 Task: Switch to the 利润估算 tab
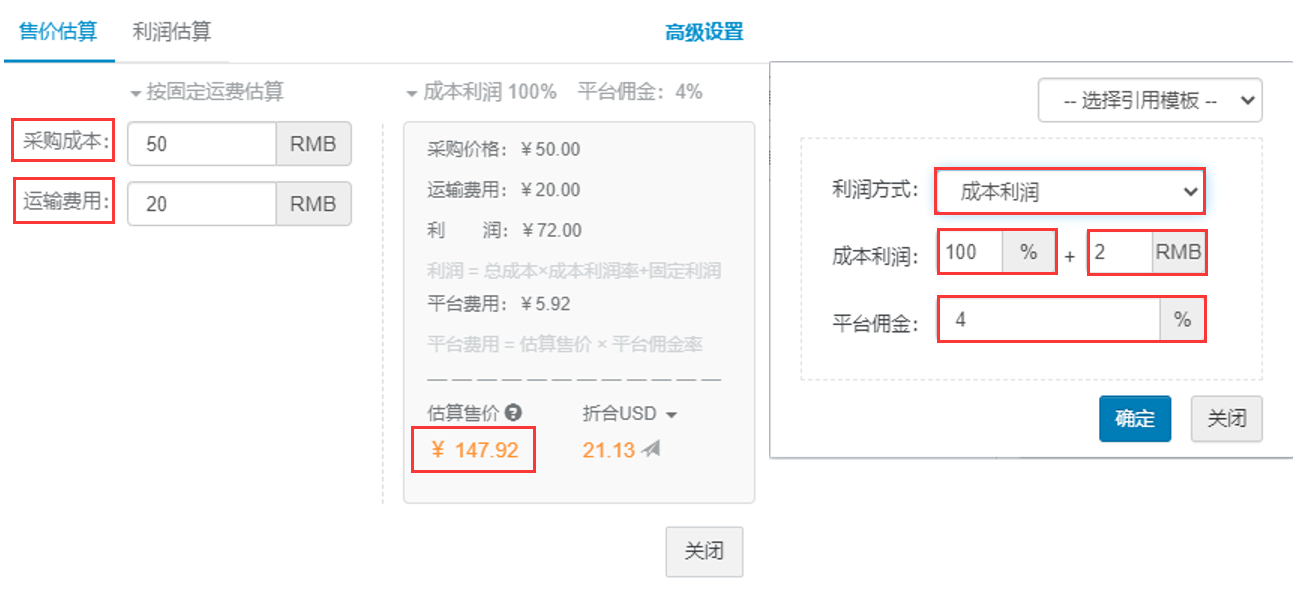click(x=172, y=31)
